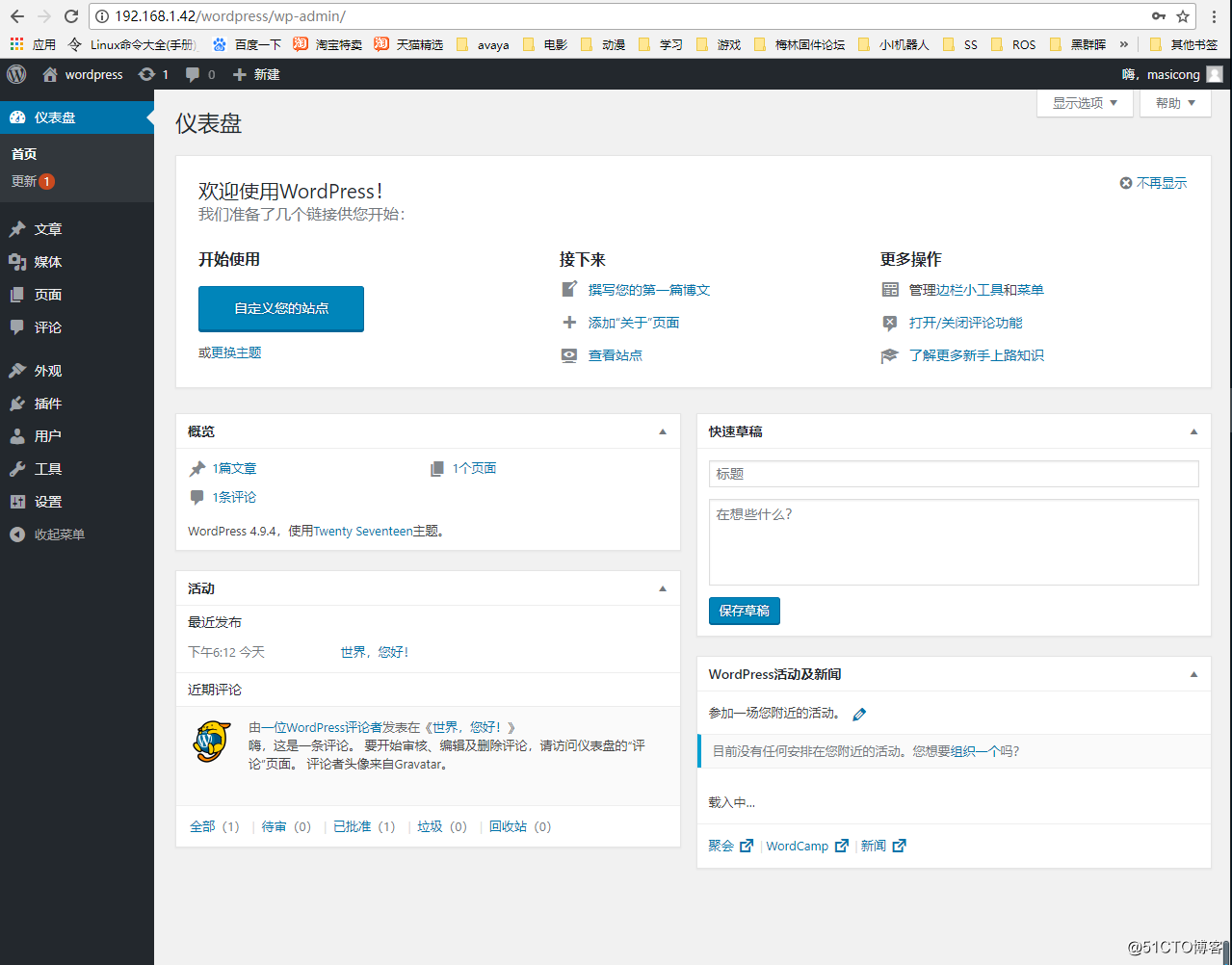Image resolution: width=1232 pixels, height=965 pixels.
Task: Click 管理边栏小工具和菜单 link
Action: (x=977, y=290)
